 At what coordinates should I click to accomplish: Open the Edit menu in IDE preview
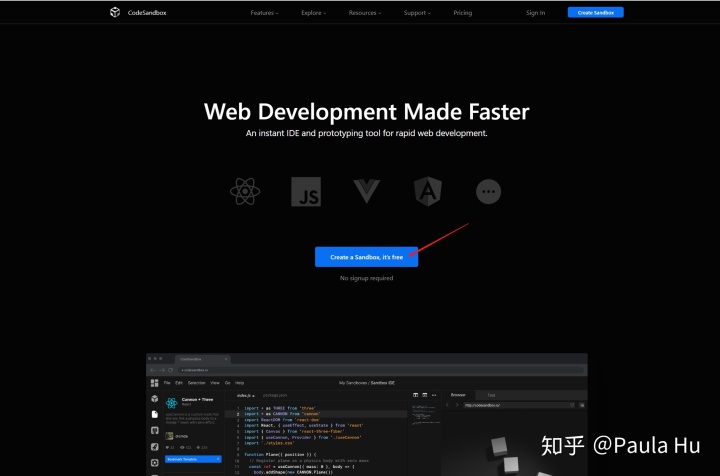179,383
